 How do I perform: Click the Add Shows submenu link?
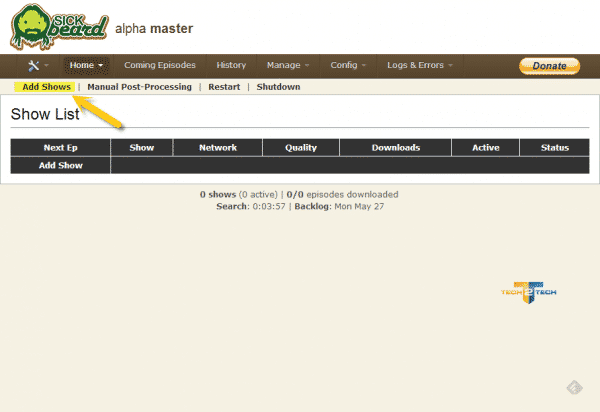[x=46, y=87]
